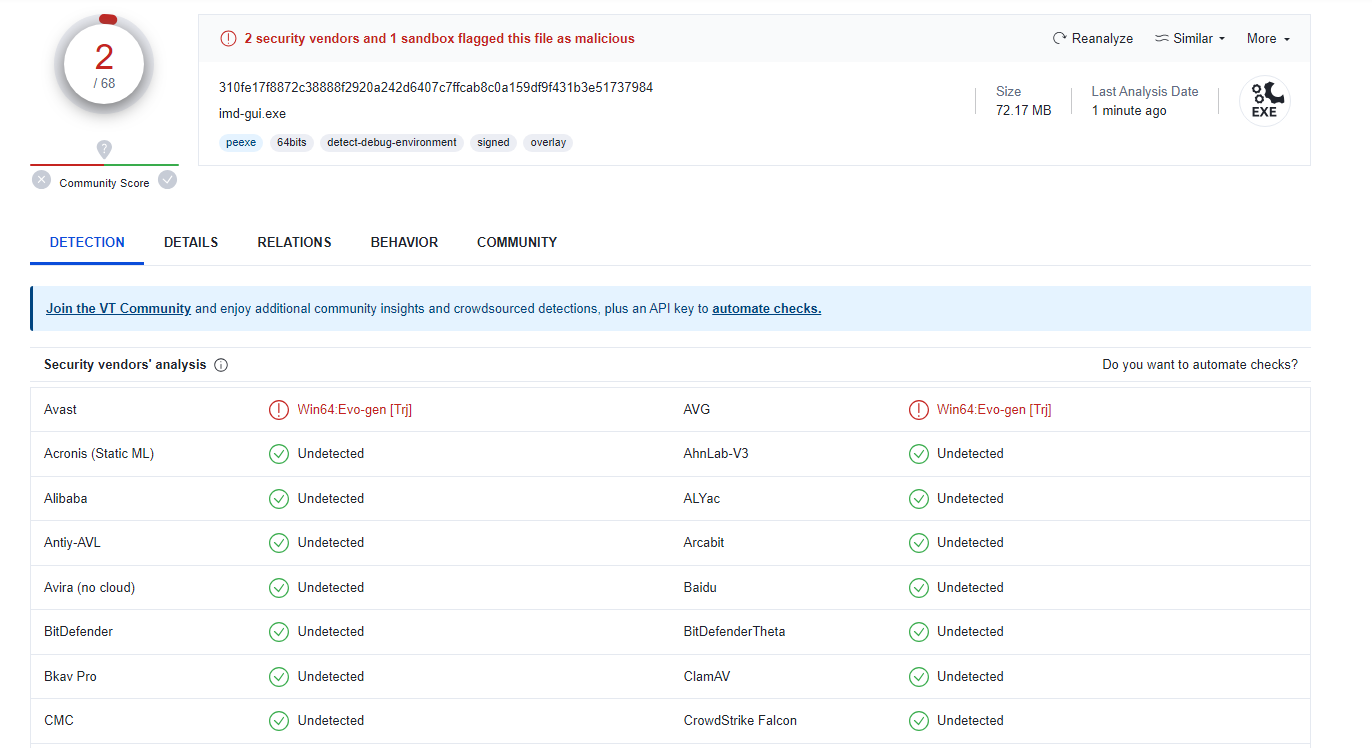Click the Community Score label
Image resolution: width=1372 pixels, height=748 pixels.
coord(104,183)
